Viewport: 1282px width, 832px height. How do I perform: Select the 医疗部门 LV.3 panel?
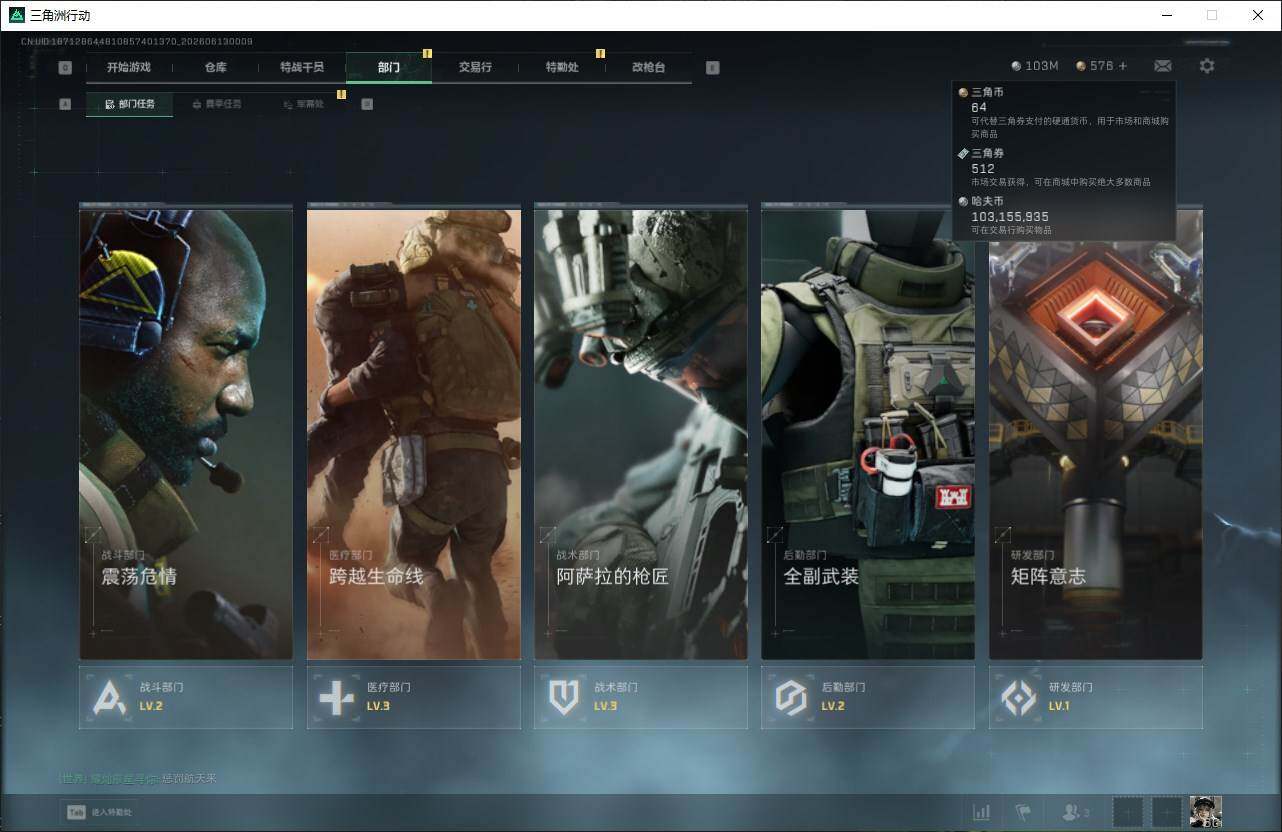414,697
